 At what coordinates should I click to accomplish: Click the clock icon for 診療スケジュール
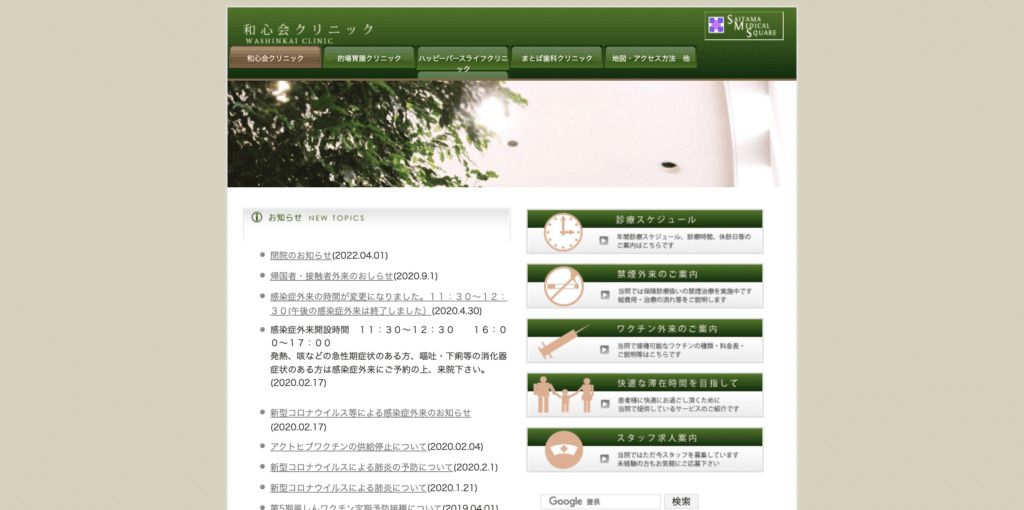click(x=562, y=232)
